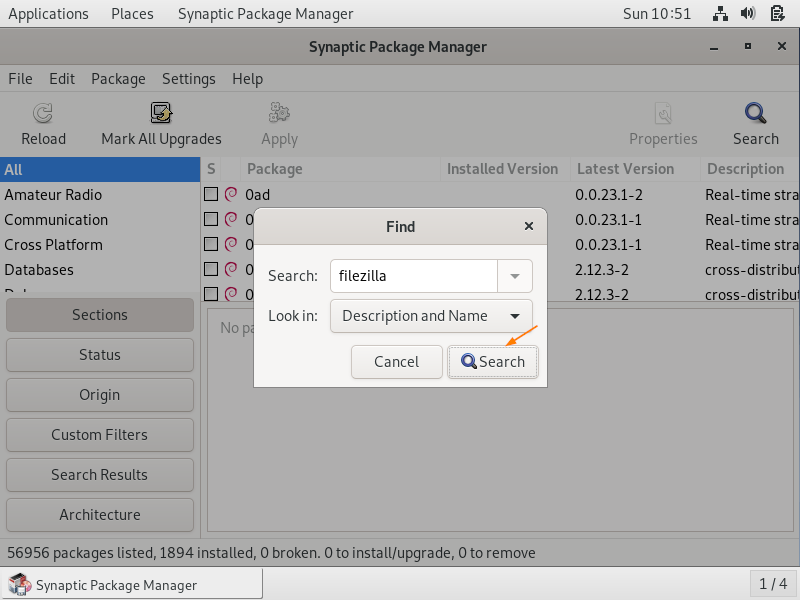The image size is (800, 600).
Task: Click the status bar text "56956 packages listed"
Action: (81, 553)
